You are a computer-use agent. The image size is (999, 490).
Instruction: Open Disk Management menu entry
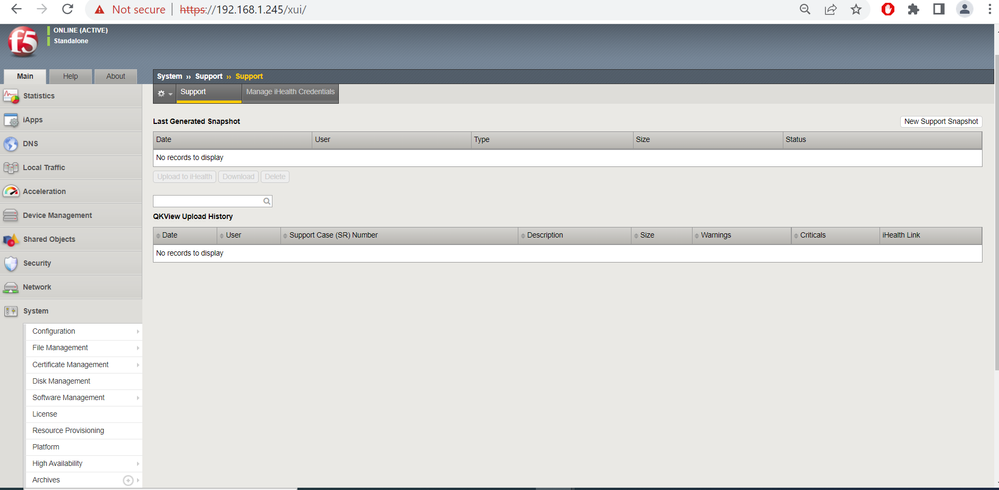click(83, 382)
